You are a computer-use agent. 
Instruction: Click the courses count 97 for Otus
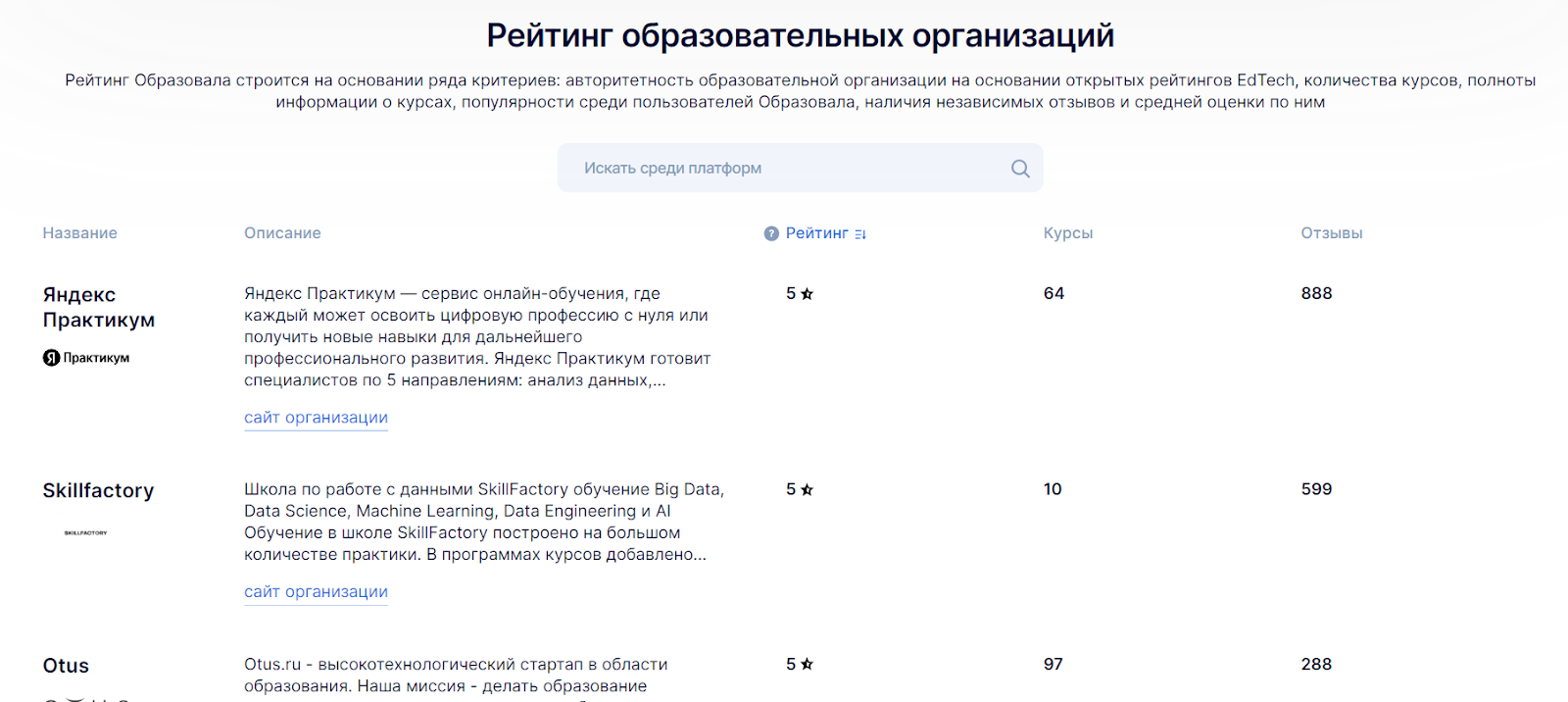click(x=1053, y=664)
